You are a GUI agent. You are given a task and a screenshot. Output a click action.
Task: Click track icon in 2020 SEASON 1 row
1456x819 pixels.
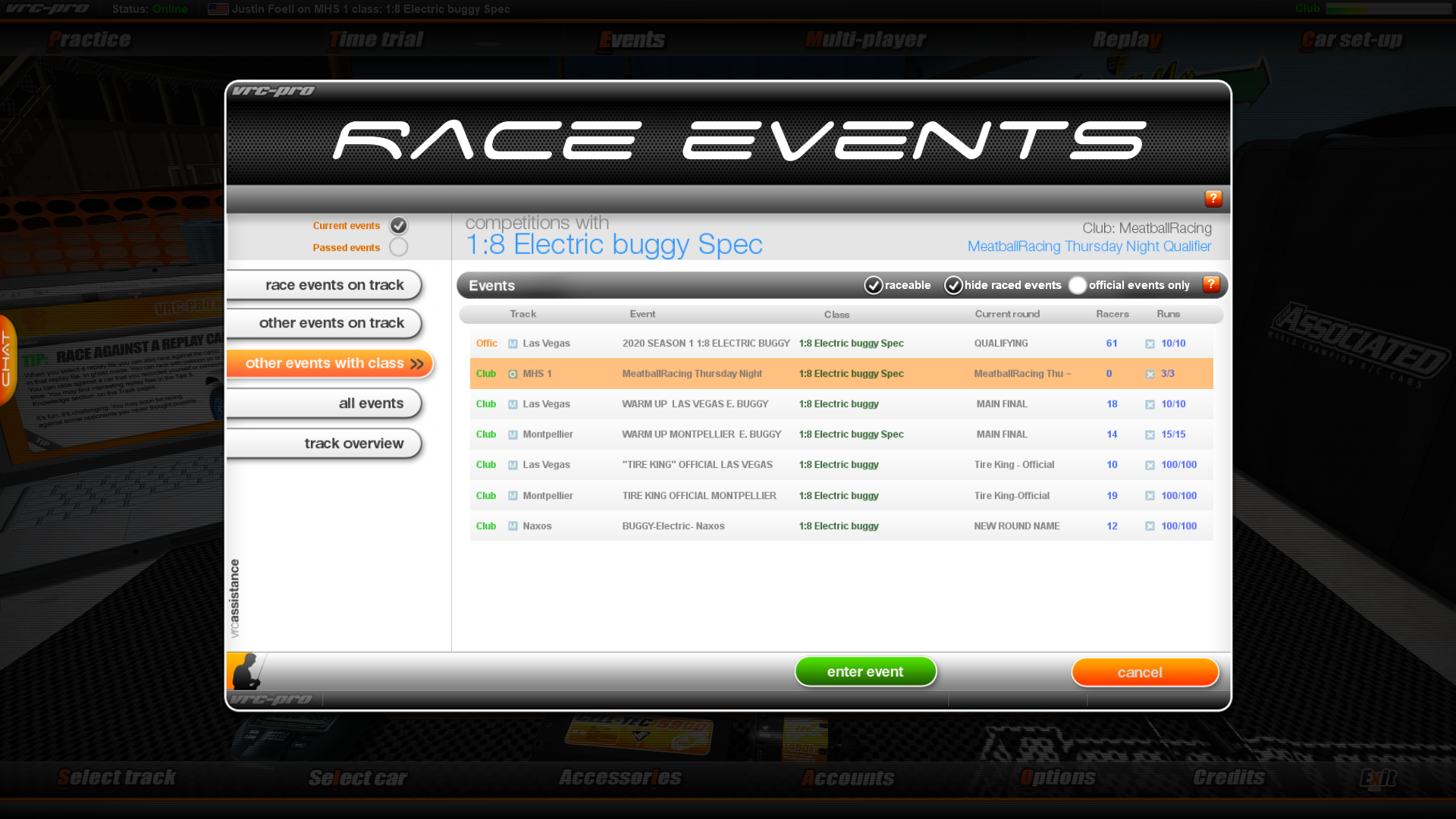click(513, 344)
